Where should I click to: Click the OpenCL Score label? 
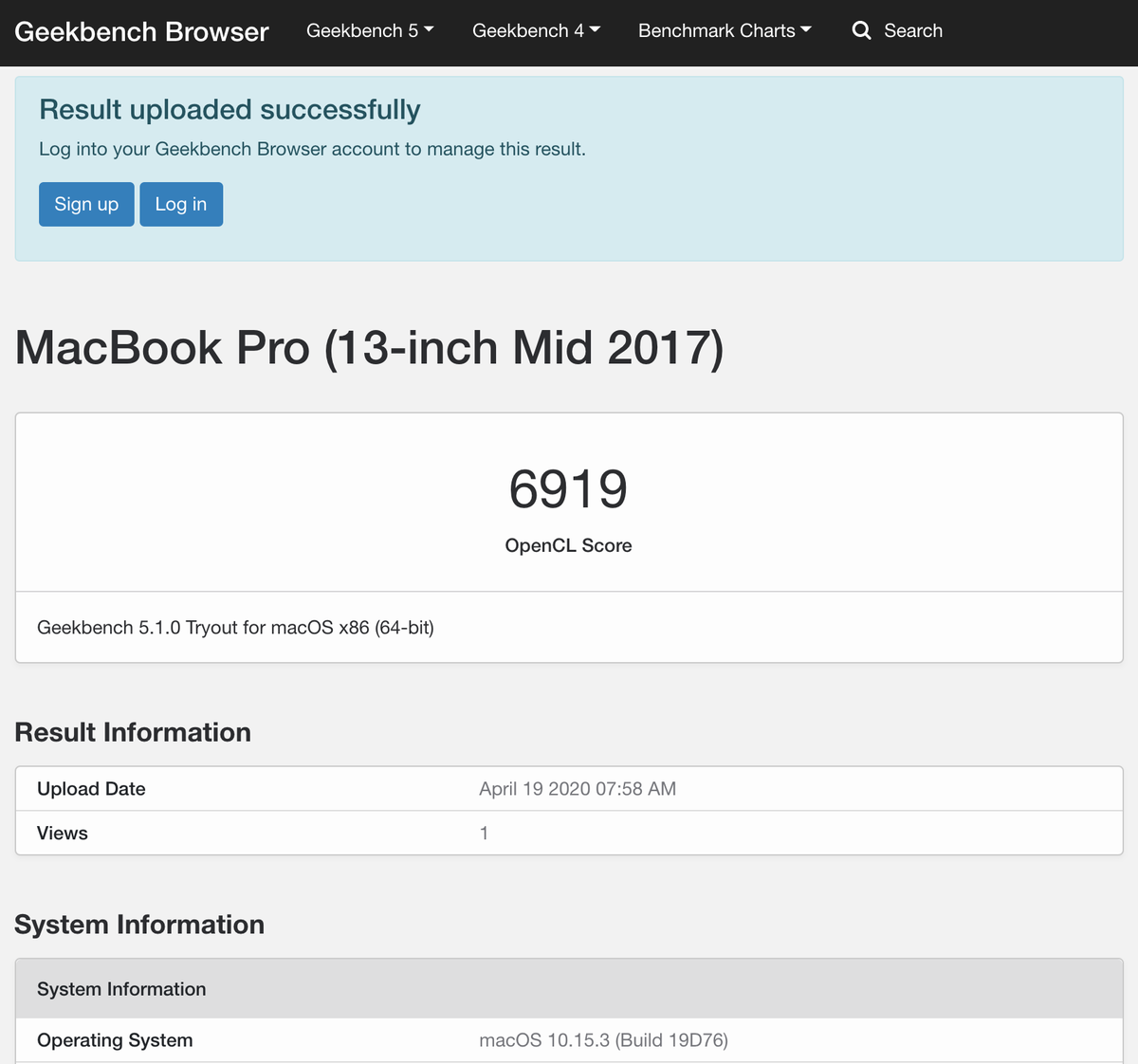click(x=568, y=545)
